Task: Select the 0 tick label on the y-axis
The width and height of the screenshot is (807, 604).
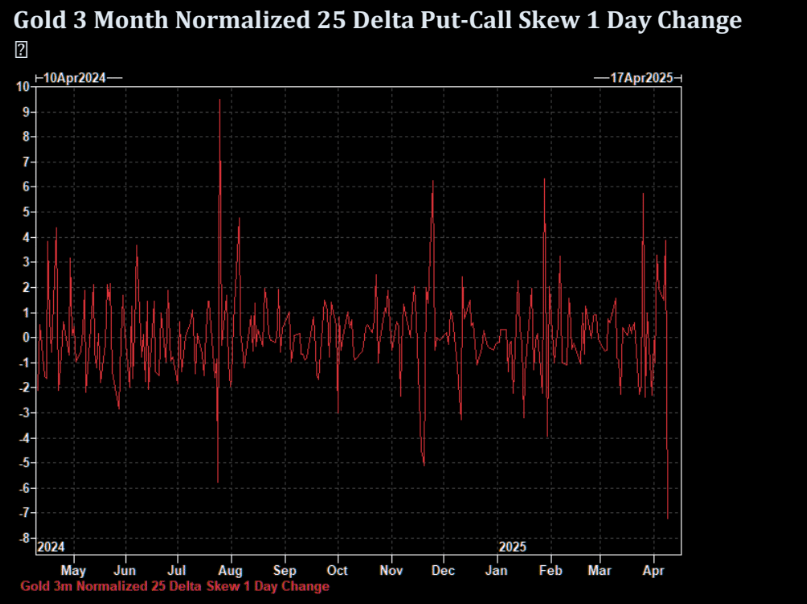Action: pyautogui.click(x=26, y=337)
